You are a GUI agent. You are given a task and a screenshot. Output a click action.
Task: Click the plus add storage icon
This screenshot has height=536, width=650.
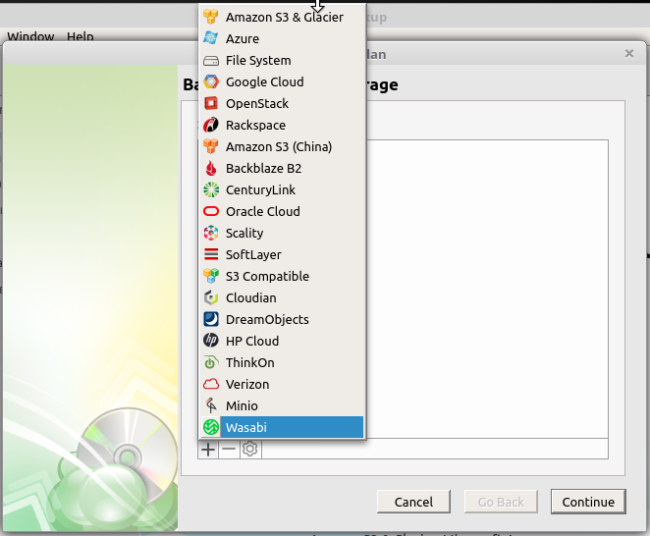[x=208, y=450]
